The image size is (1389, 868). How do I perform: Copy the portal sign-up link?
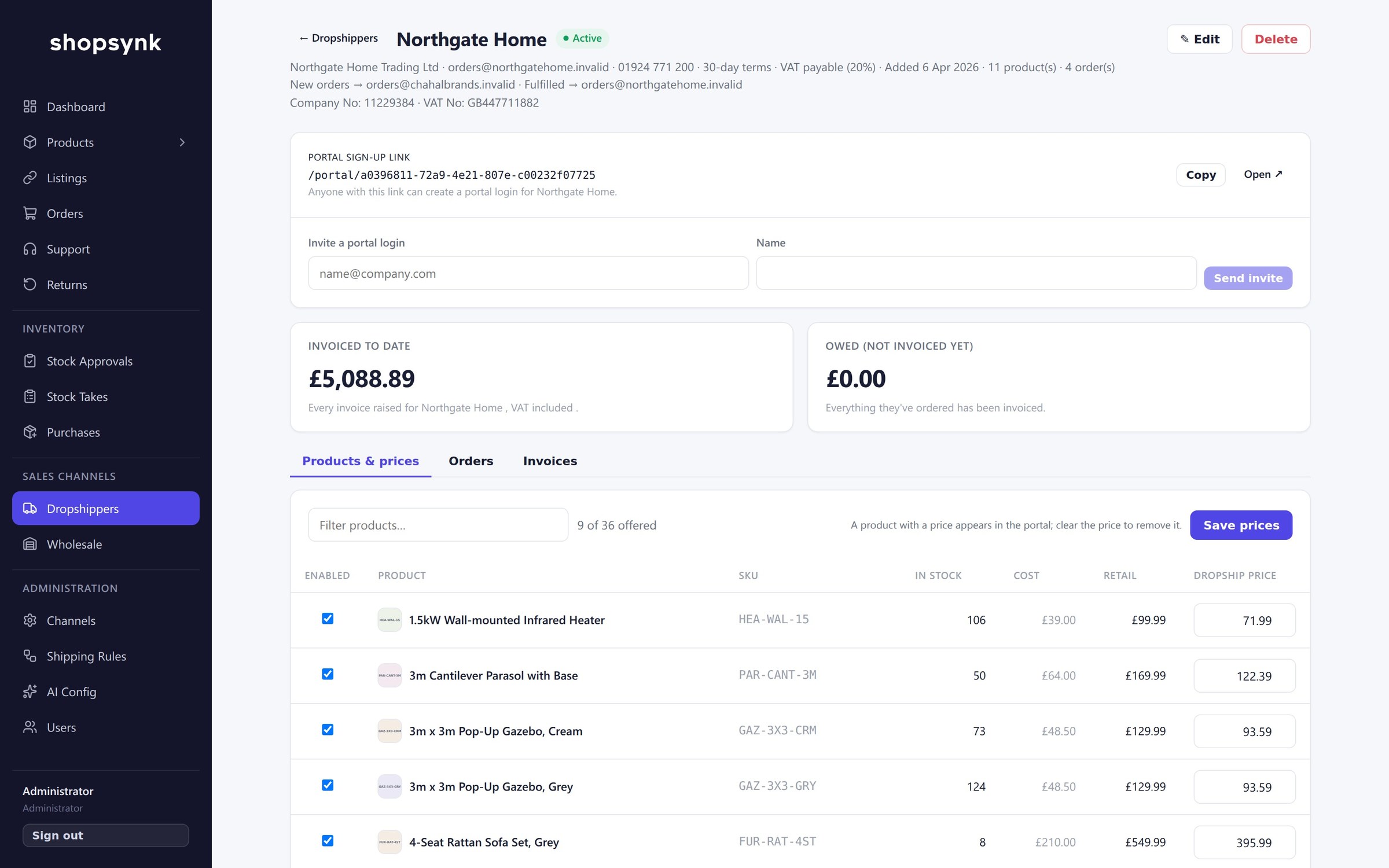[1201, 175]
